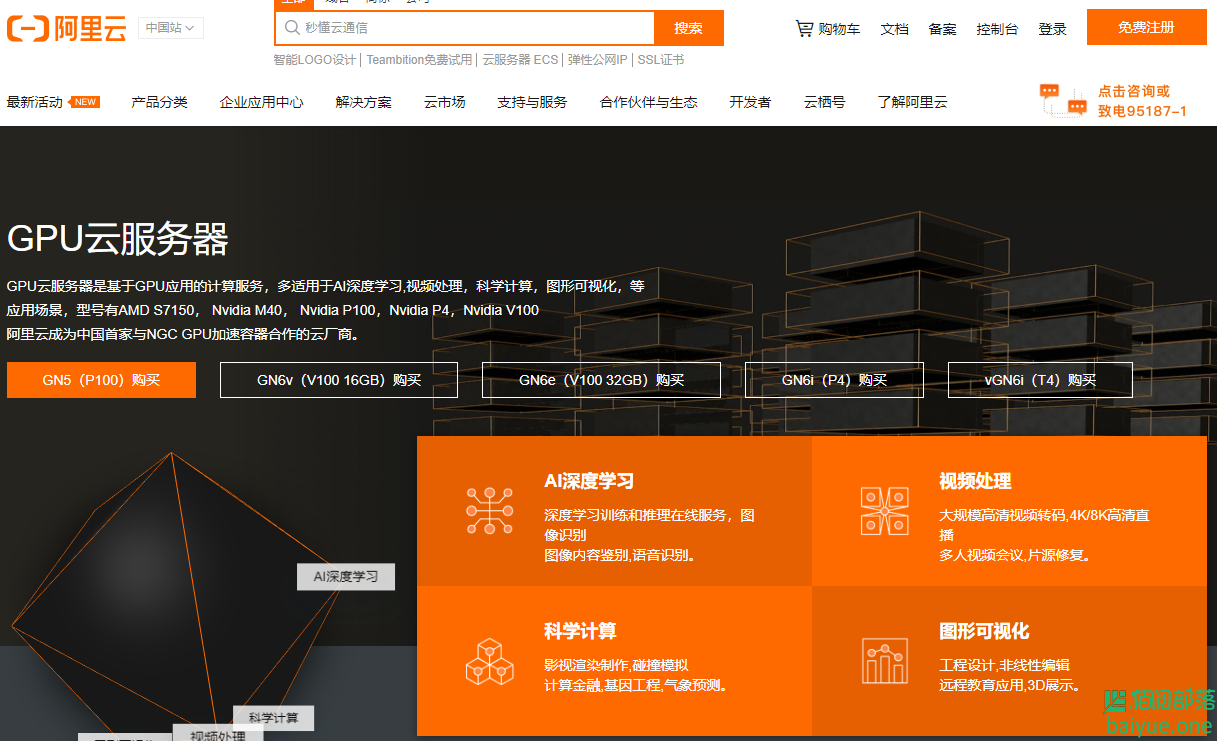Select the 科学计算 cubes icon
The width and height of the screenshot is (1217, 741).
[490, 660]
